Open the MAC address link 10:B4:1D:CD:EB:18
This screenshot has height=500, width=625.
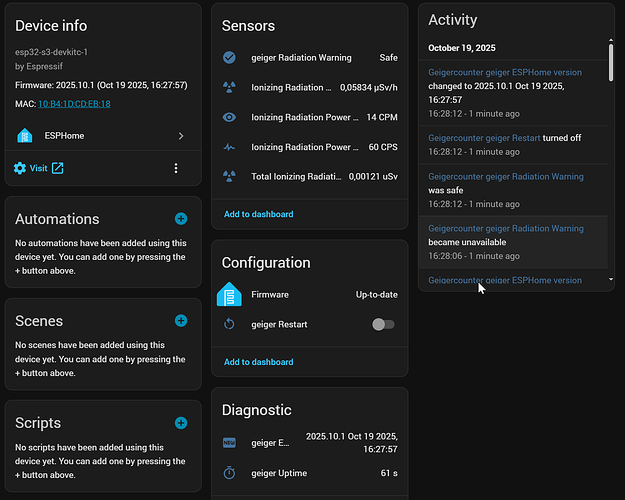(74, 104)
